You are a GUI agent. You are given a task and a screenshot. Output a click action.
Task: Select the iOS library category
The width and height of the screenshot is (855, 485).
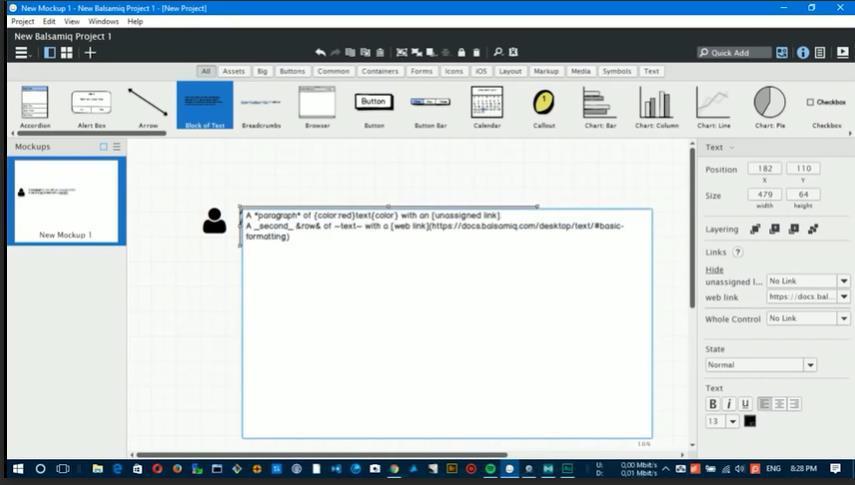[x=481, y=71]
